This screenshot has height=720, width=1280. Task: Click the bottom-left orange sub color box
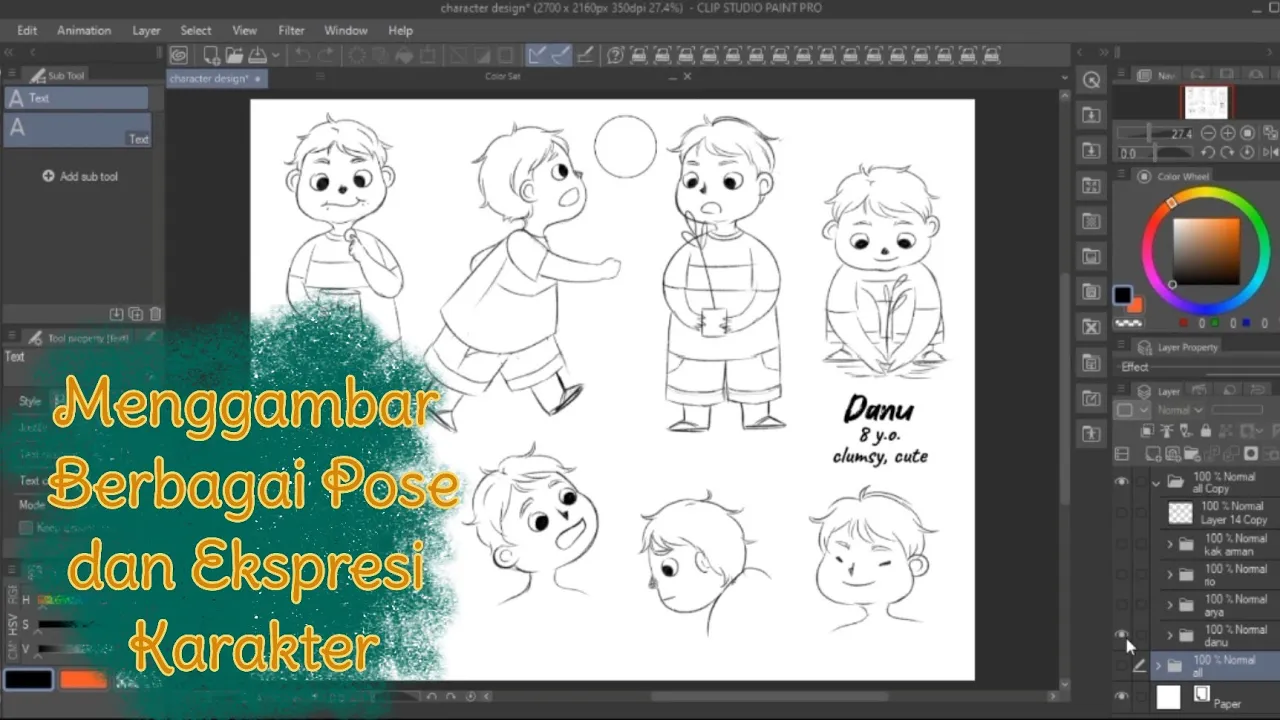83,680
